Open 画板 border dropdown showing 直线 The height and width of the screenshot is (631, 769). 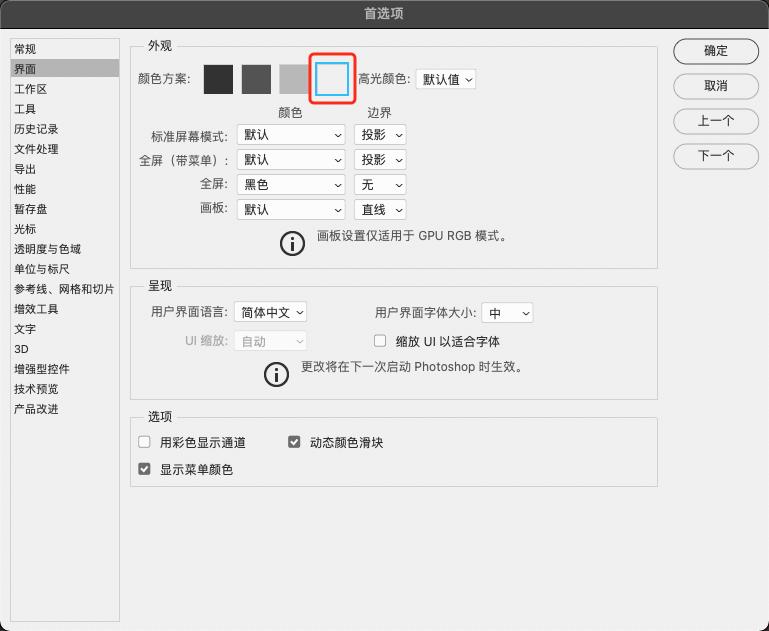[x=380, y=210]
